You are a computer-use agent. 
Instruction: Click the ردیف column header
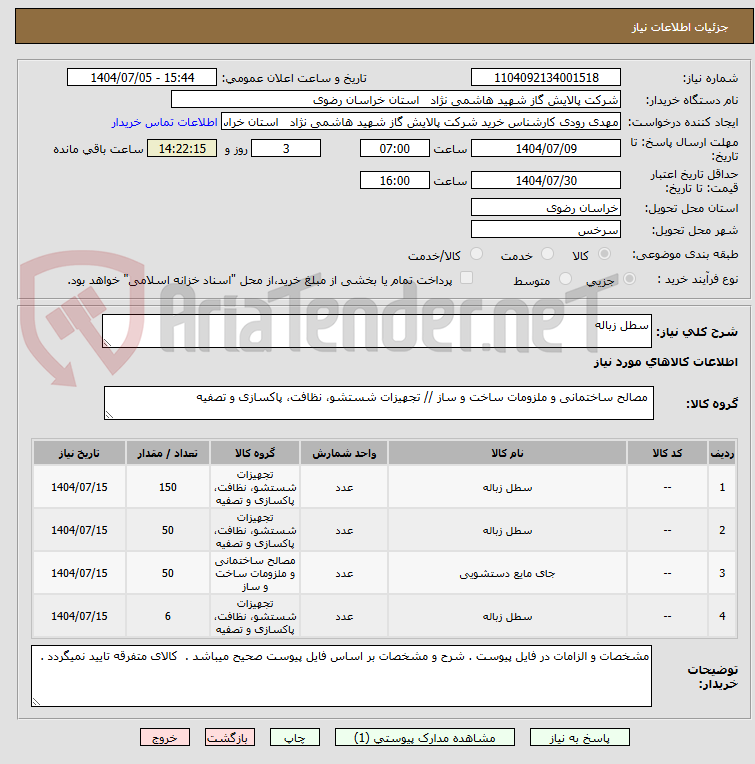pos(721,453)
